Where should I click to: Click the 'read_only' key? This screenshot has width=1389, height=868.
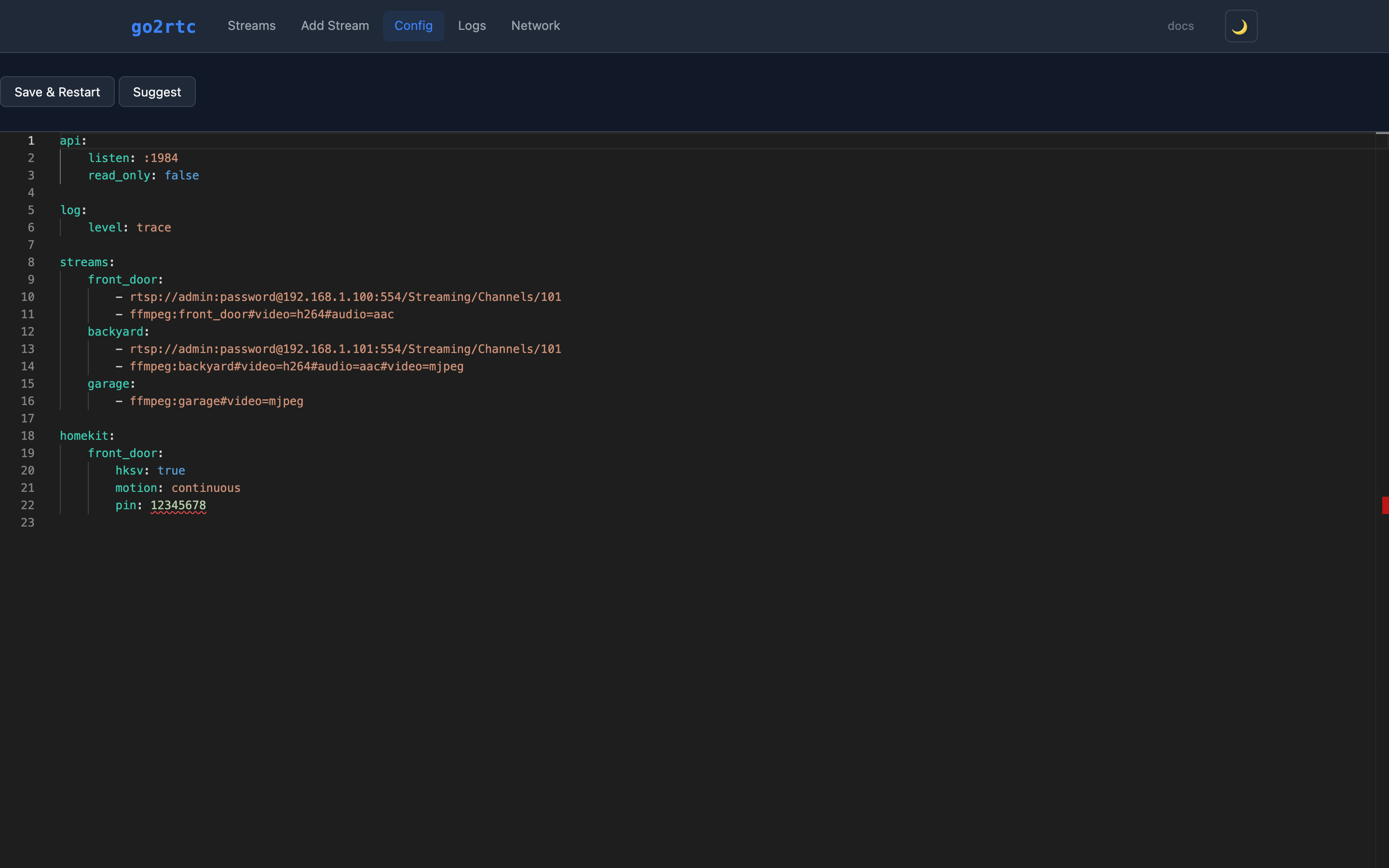pyautogui.click(x=119, y=176)
